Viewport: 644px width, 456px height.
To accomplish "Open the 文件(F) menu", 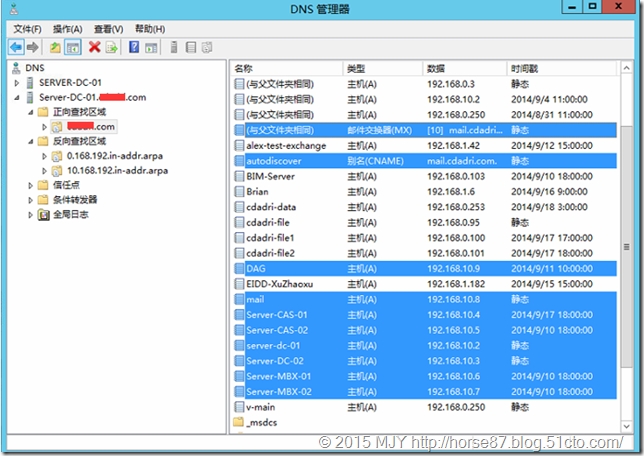I will pos(28,29).
